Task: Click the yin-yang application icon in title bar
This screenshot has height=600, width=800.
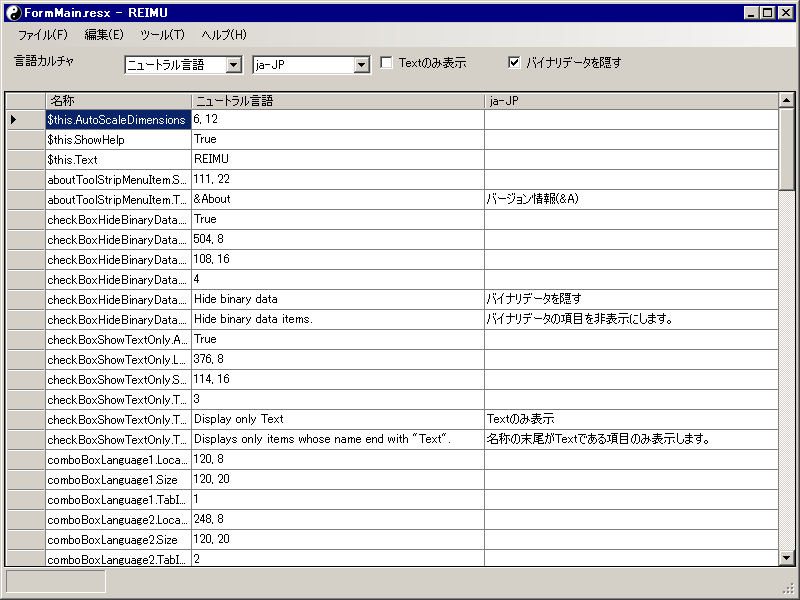Action: click(14, 13)
